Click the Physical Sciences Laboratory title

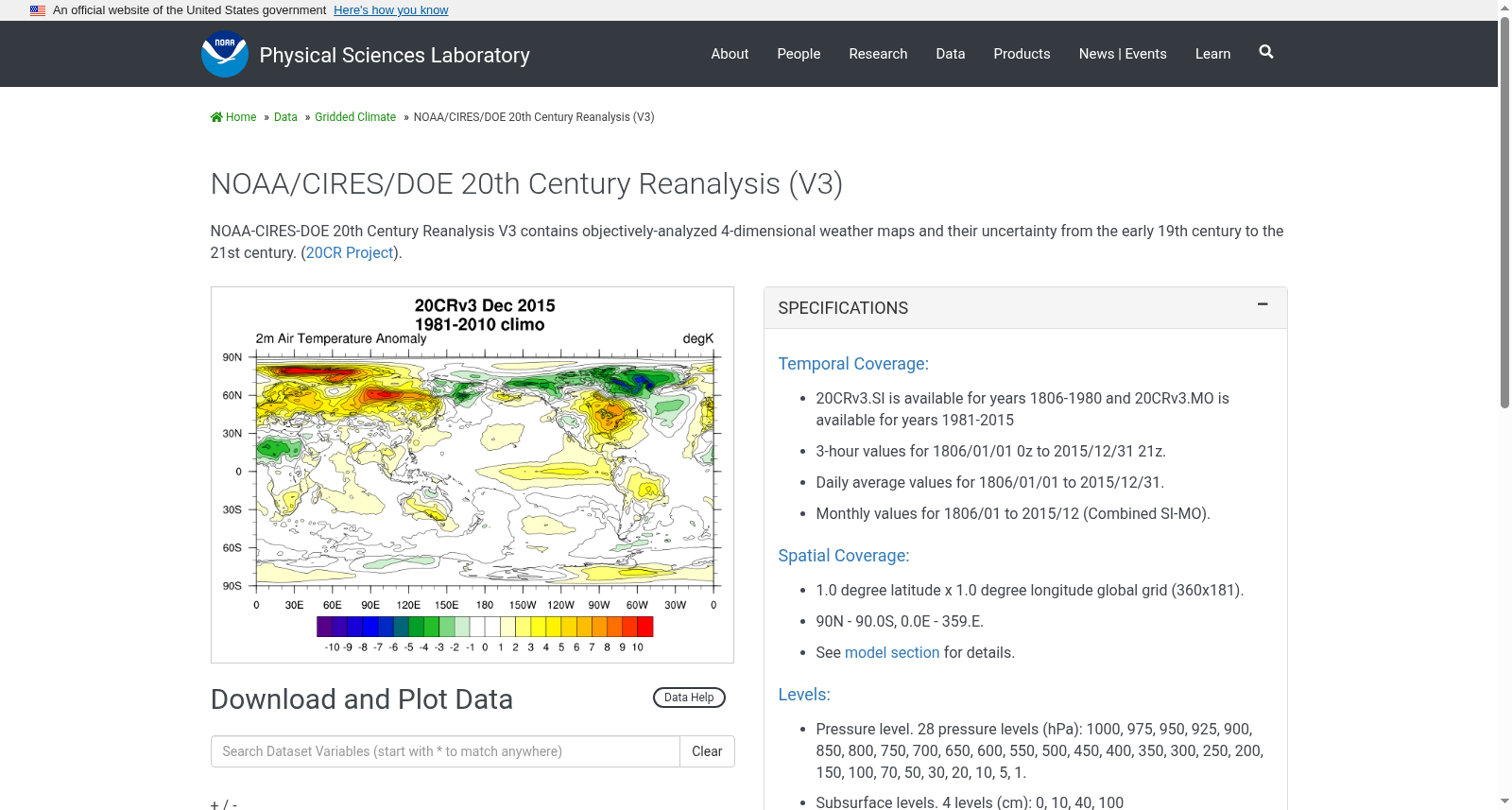[x=395, y=55]
